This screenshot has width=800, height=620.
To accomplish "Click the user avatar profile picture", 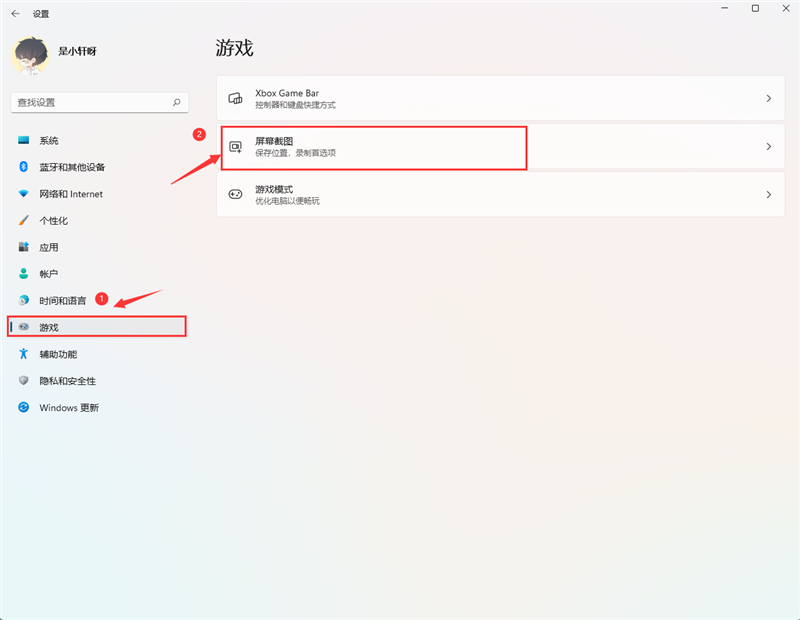I will (x=31, y=55).
